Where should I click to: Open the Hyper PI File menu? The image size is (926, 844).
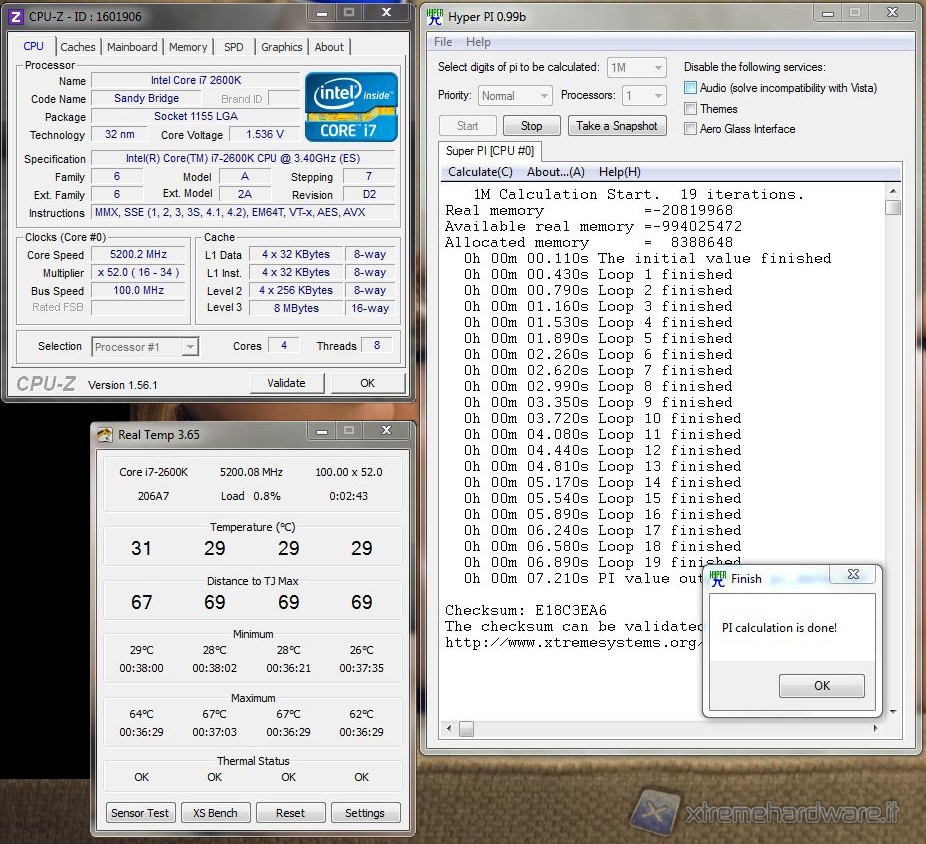(443, 42)
